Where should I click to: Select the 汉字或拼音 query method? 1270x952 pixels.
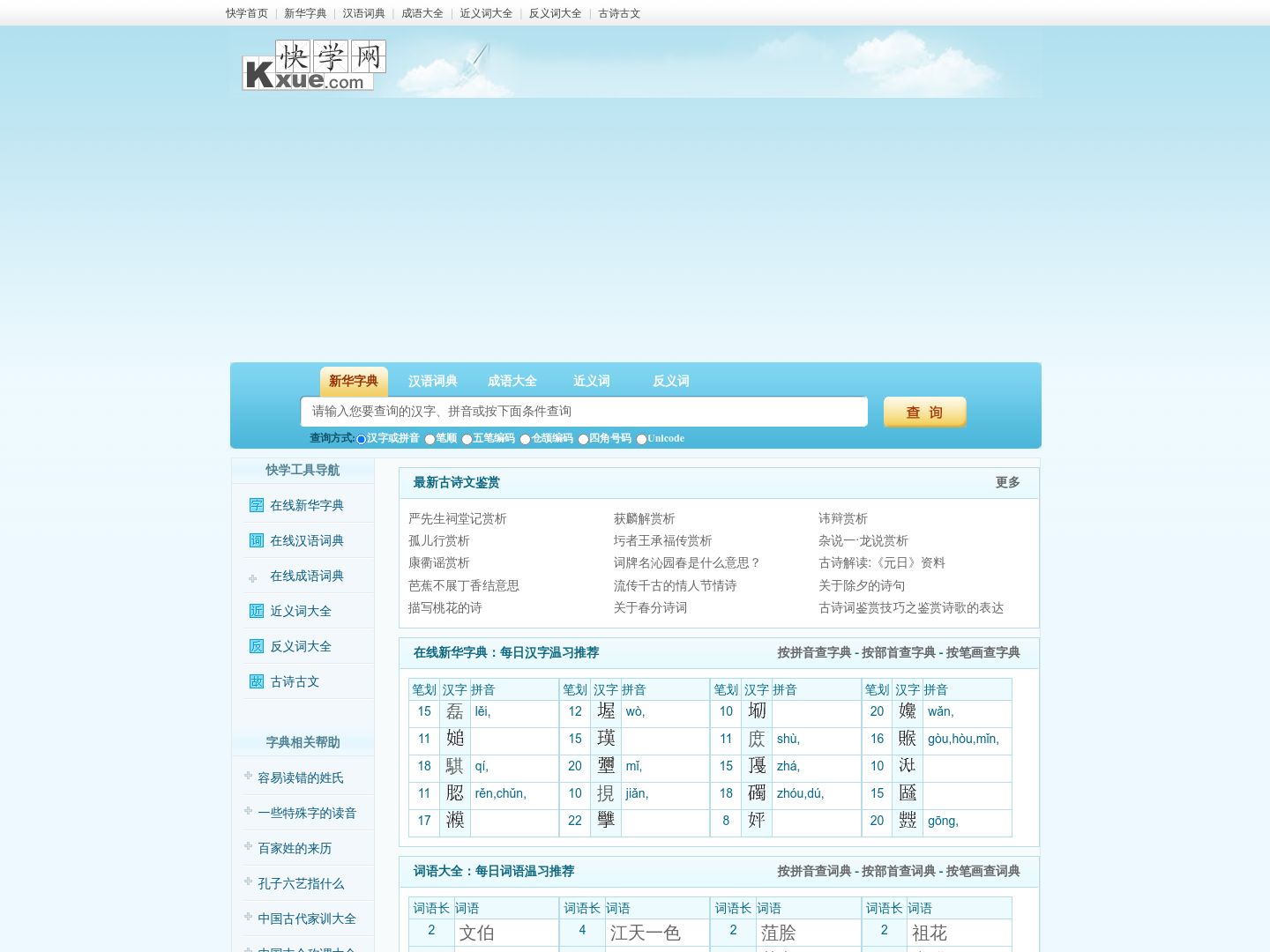pyautogui.click(x=361, y=439)
